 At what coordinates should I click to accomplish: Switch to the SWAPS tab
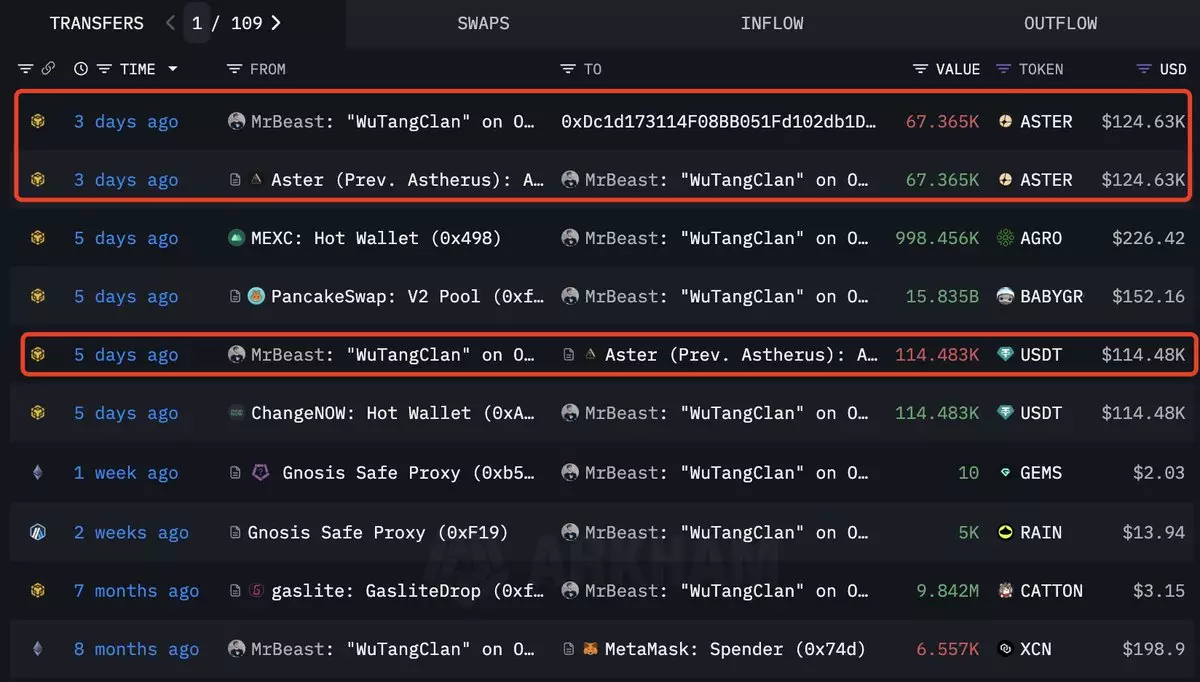(x=483, y=23)
